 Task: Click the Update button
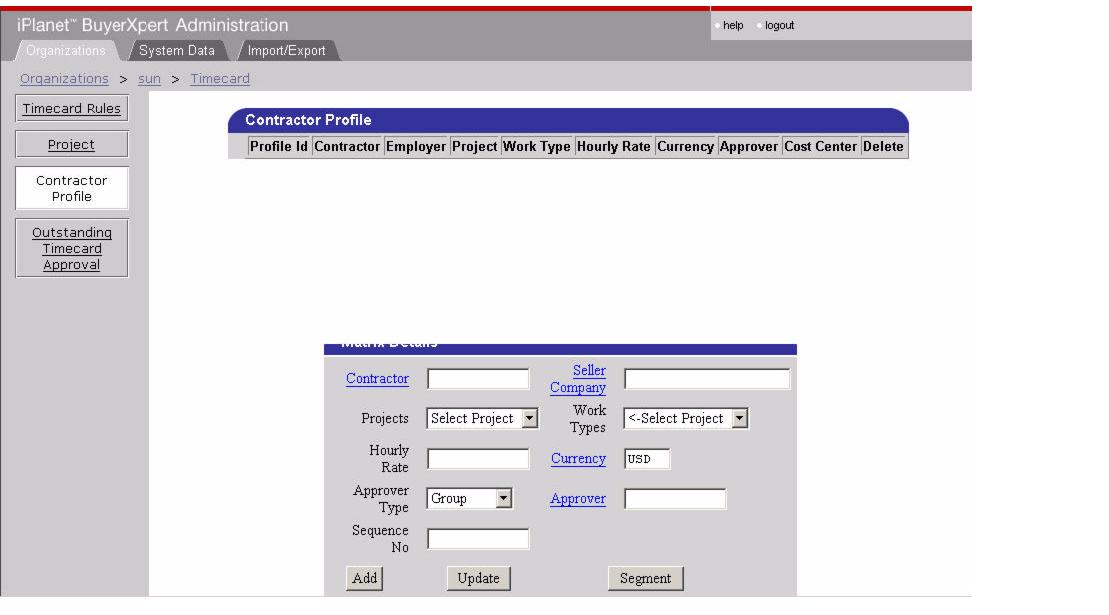pyautogui.click(x=478, y=578)
